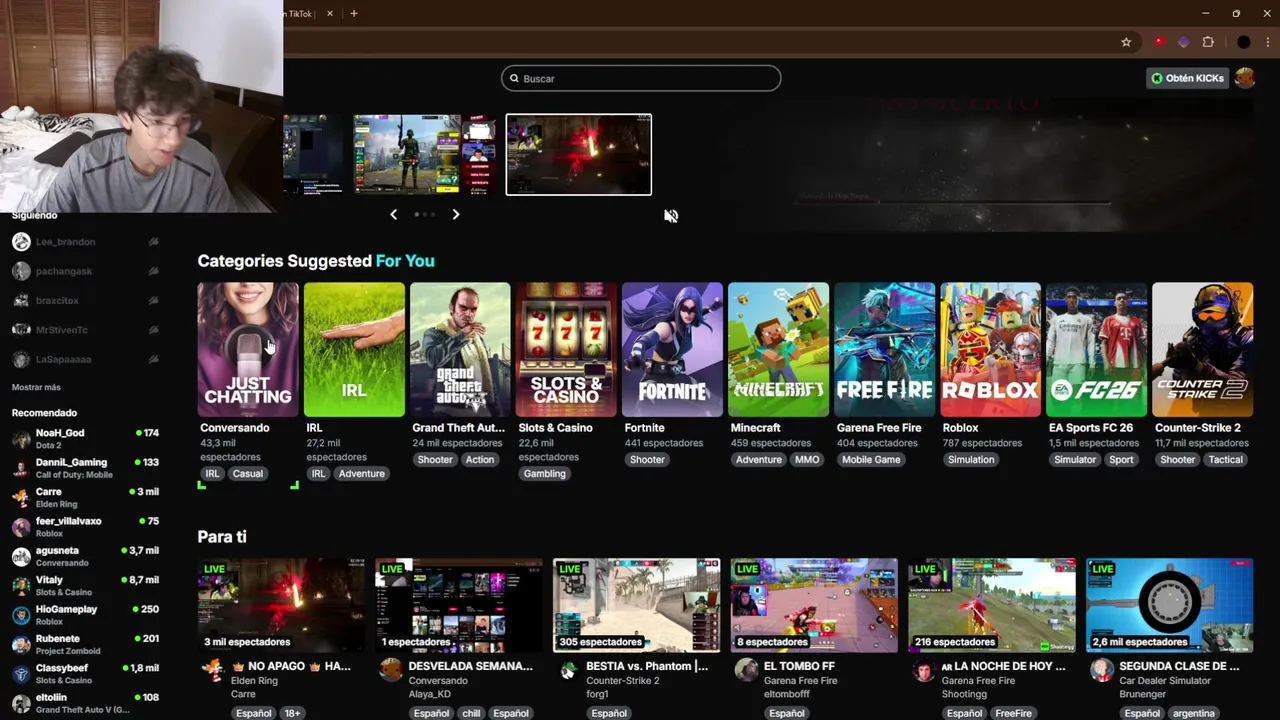The image size is (1280, 720).
Task: Select the argentina tag on Brunenger stream
Action: click(1194, 713)
